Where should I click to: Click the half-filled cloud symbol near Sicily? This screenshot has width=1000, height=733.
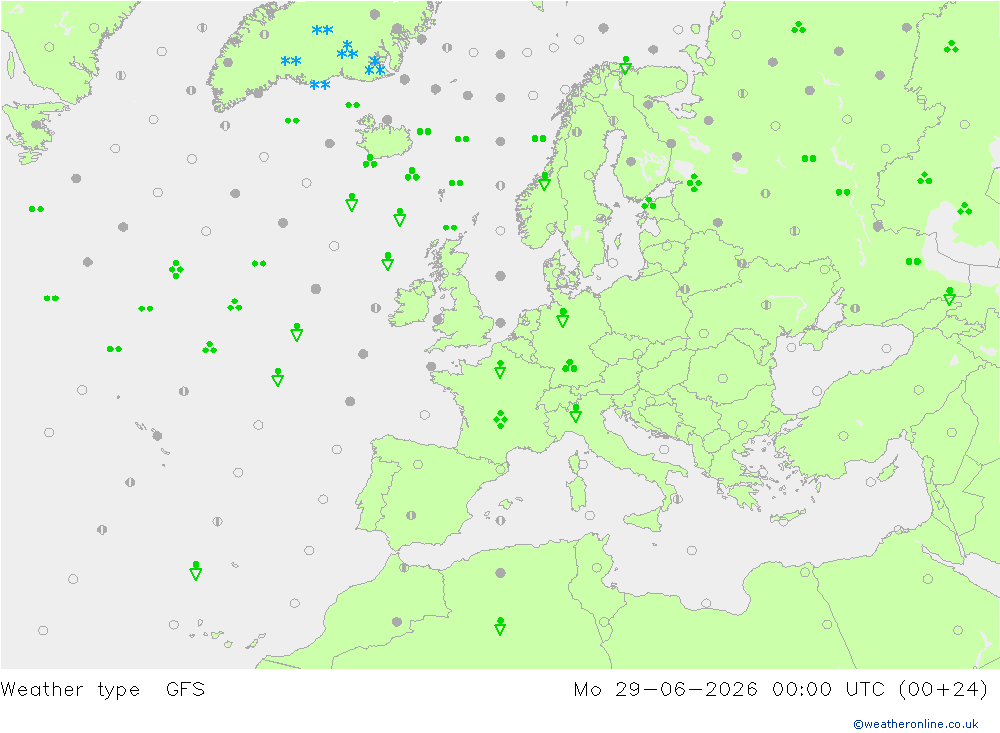pyautogui.click(x=676, y=498)
